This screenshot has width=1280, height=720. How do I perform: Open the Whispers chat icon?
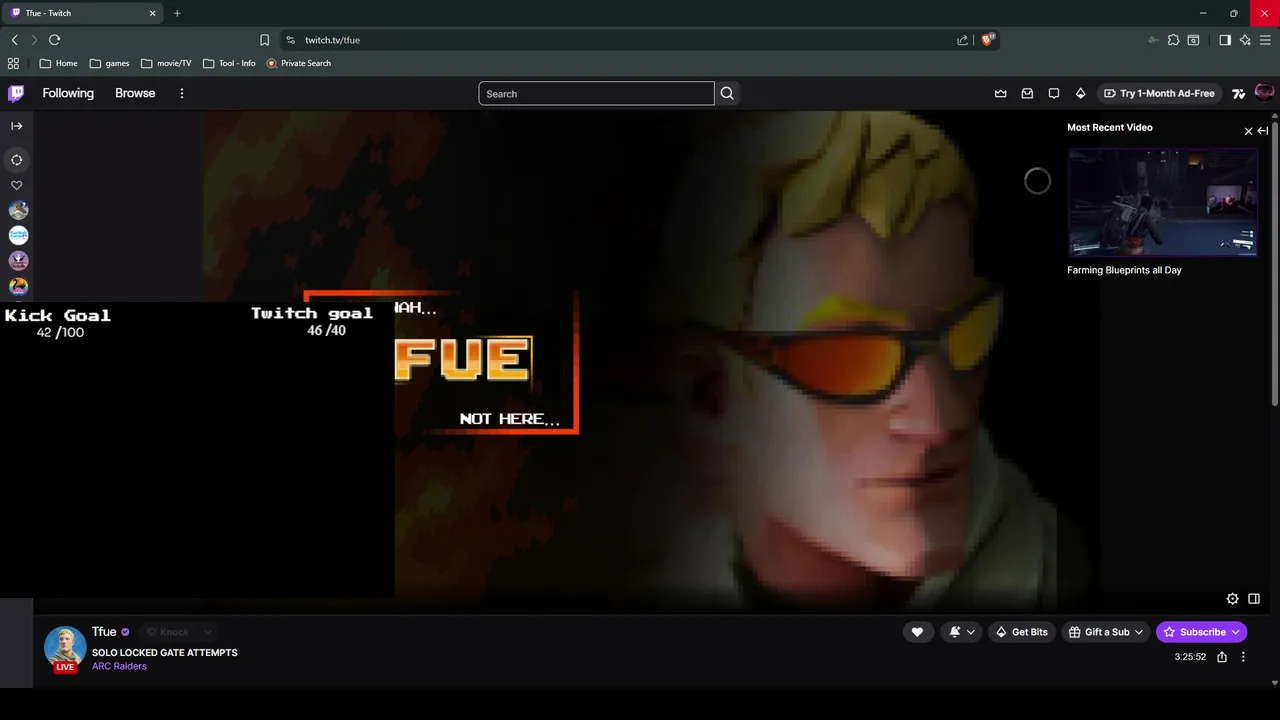pos(1054,93)
